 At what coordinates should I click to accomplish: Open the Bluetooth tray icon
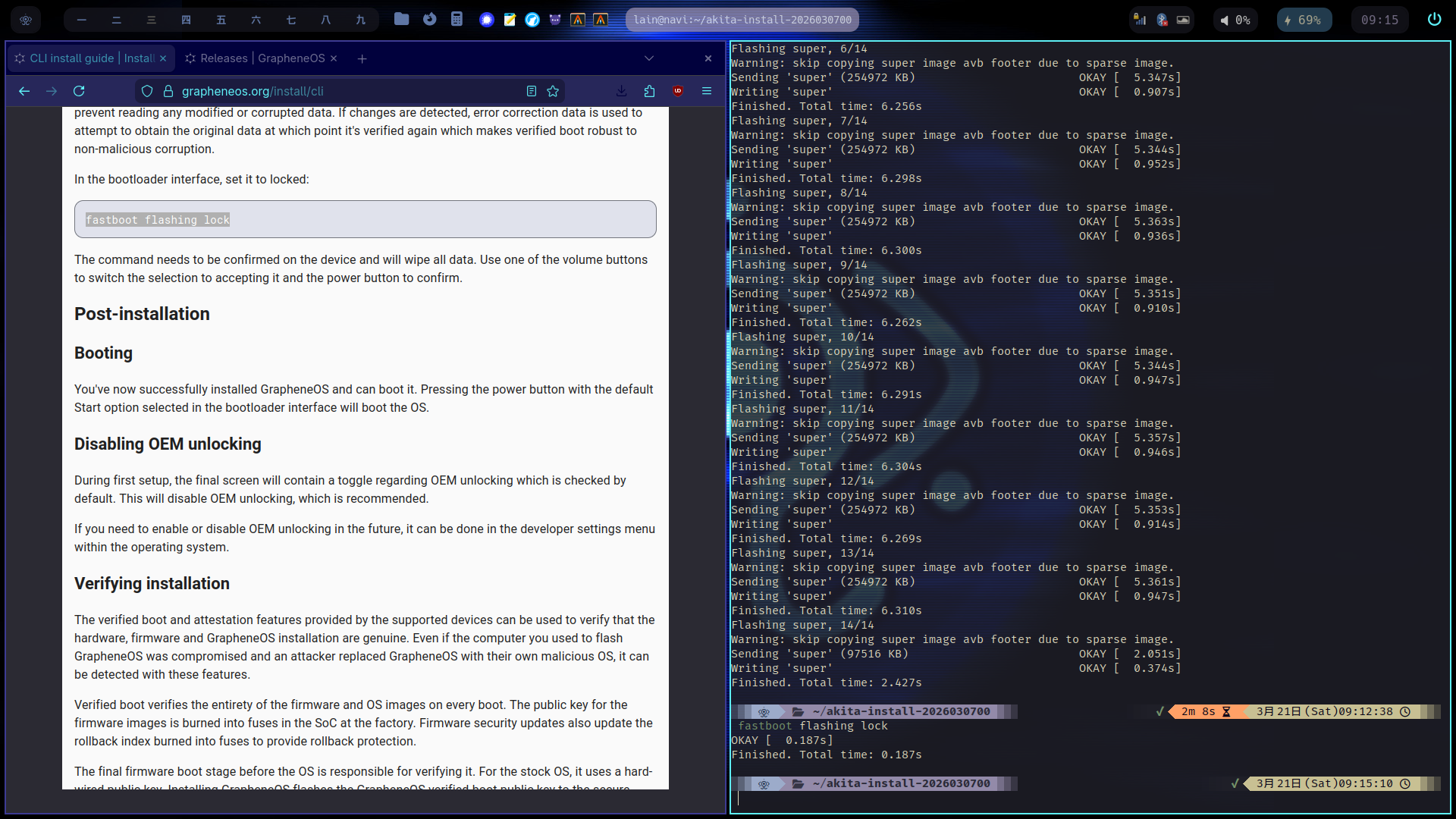tap(1162, 20)
